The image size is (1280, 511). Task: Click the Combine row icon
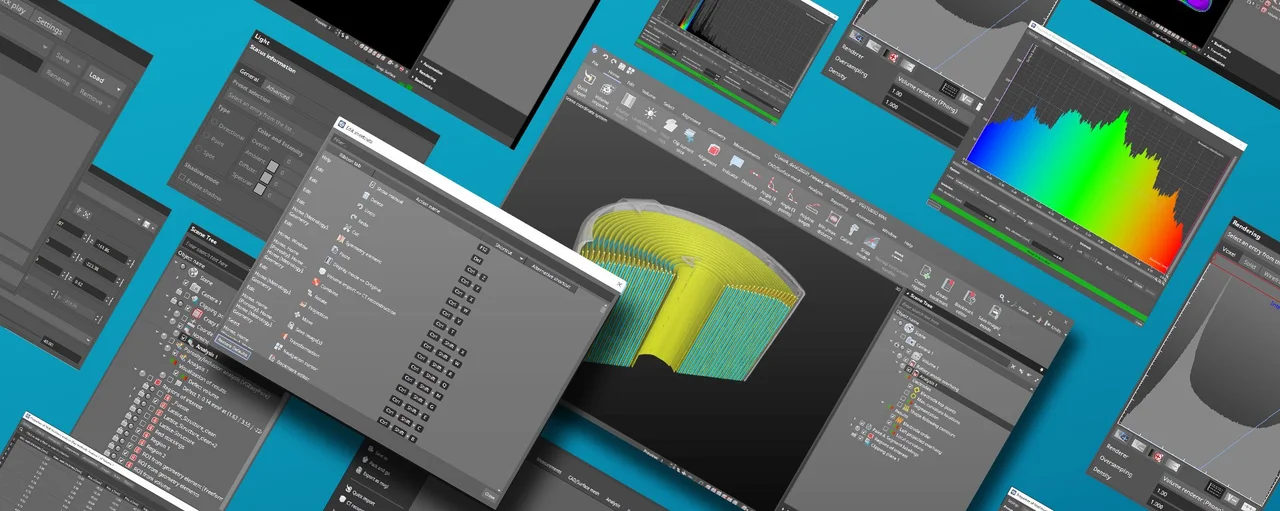[316, 282]
